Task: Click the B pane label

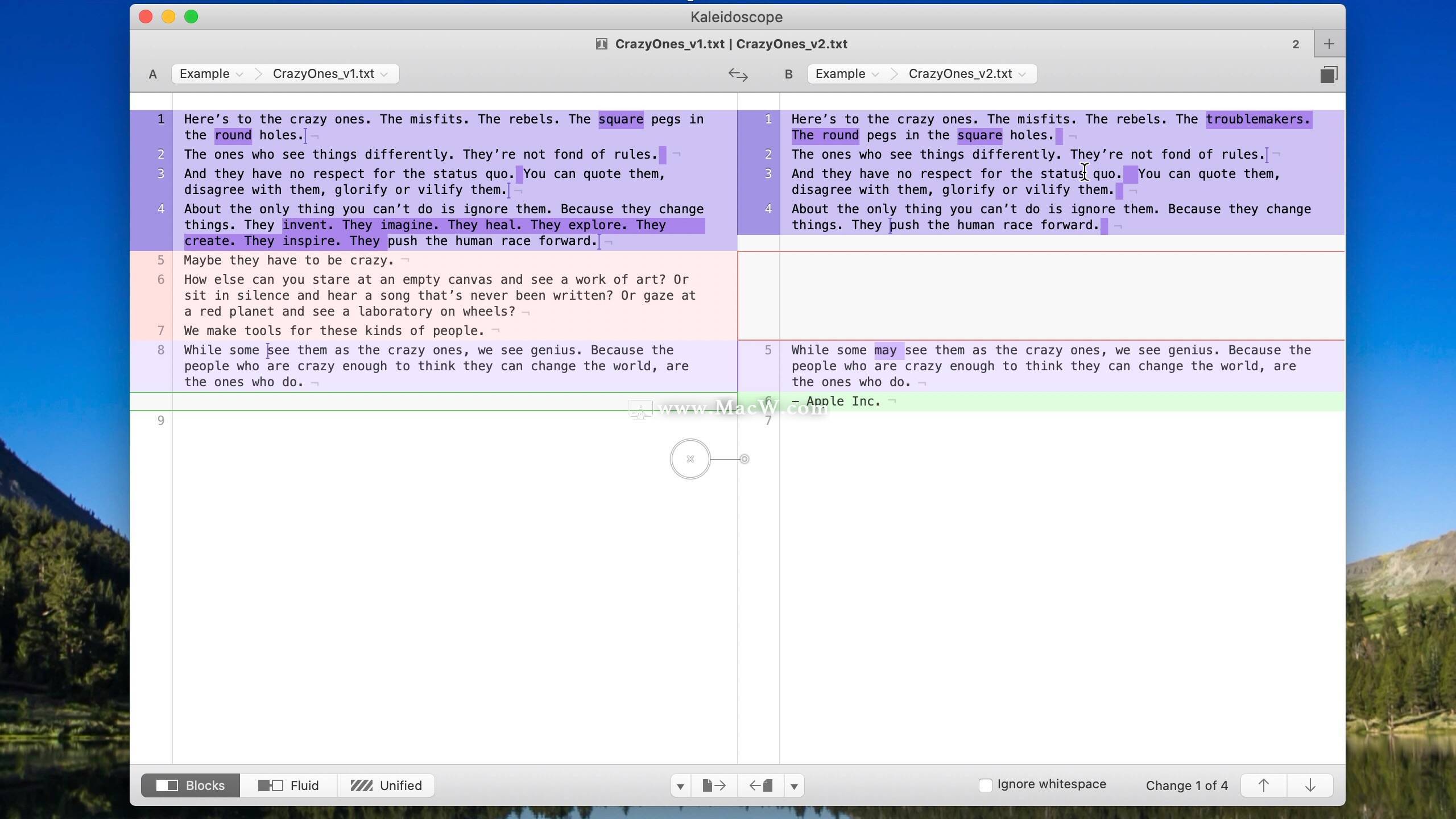Action: coord(788,75)
